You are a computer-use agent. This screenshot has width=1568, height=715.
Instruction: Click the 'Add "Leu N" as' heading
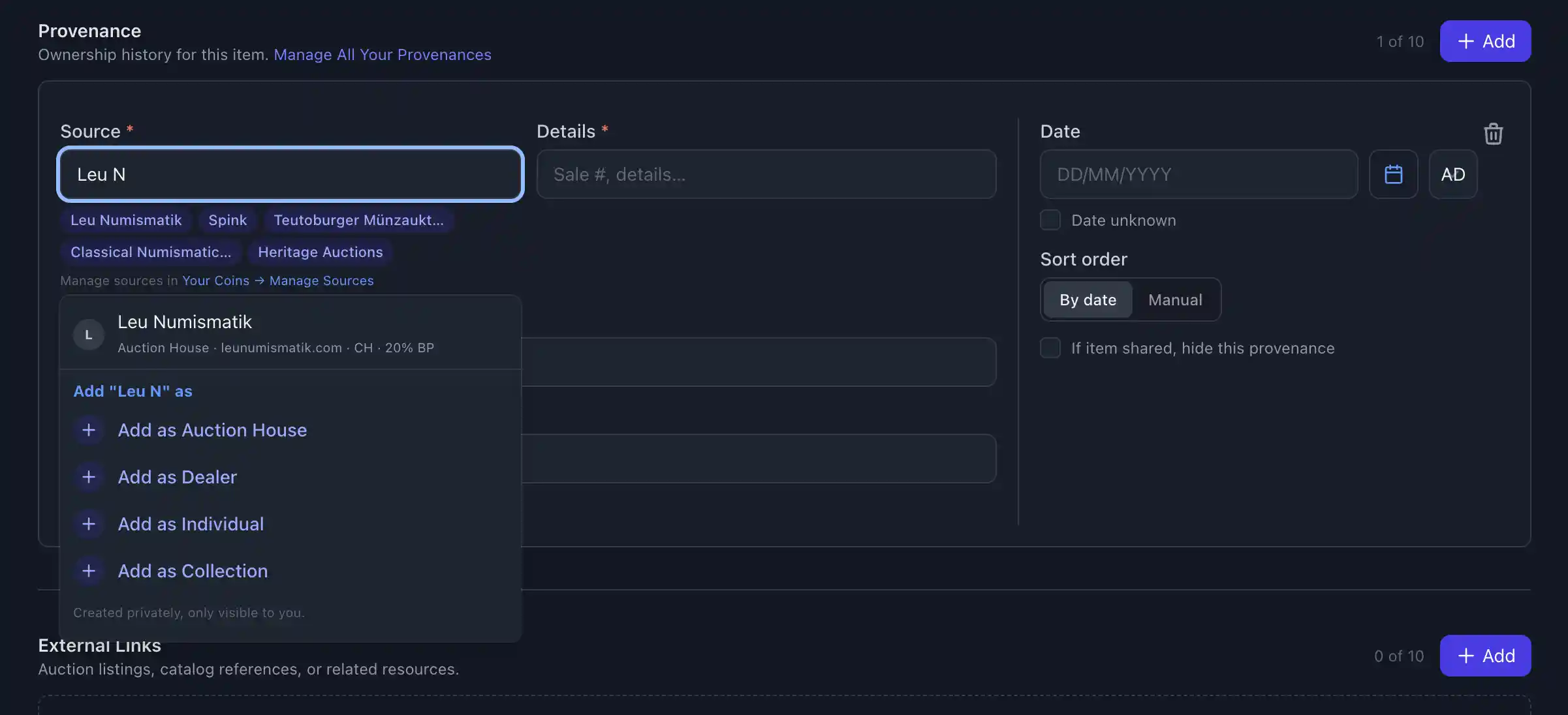133,391
